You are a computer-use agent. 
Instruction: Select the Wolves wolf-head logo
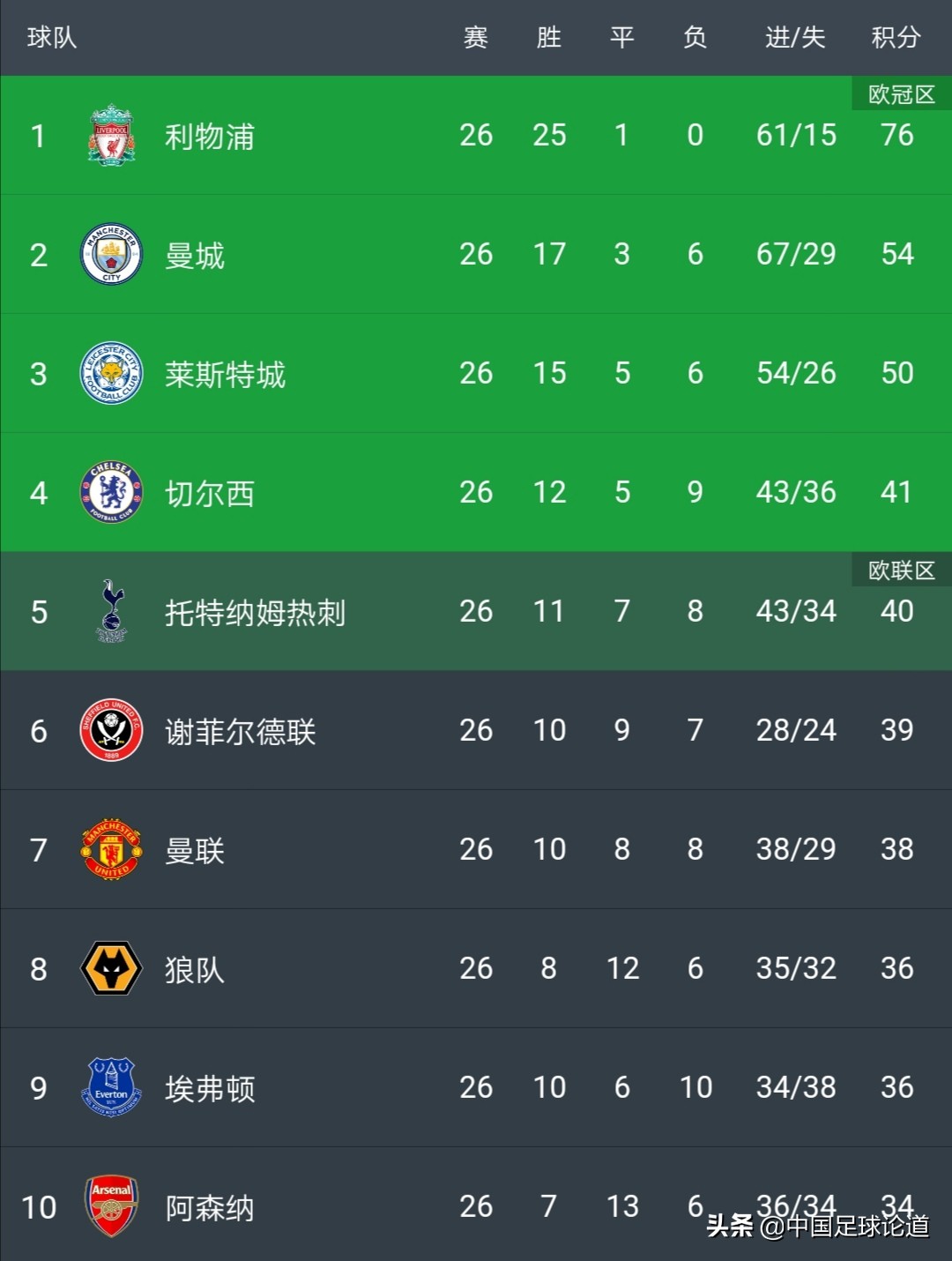click(x=111, y=968)
